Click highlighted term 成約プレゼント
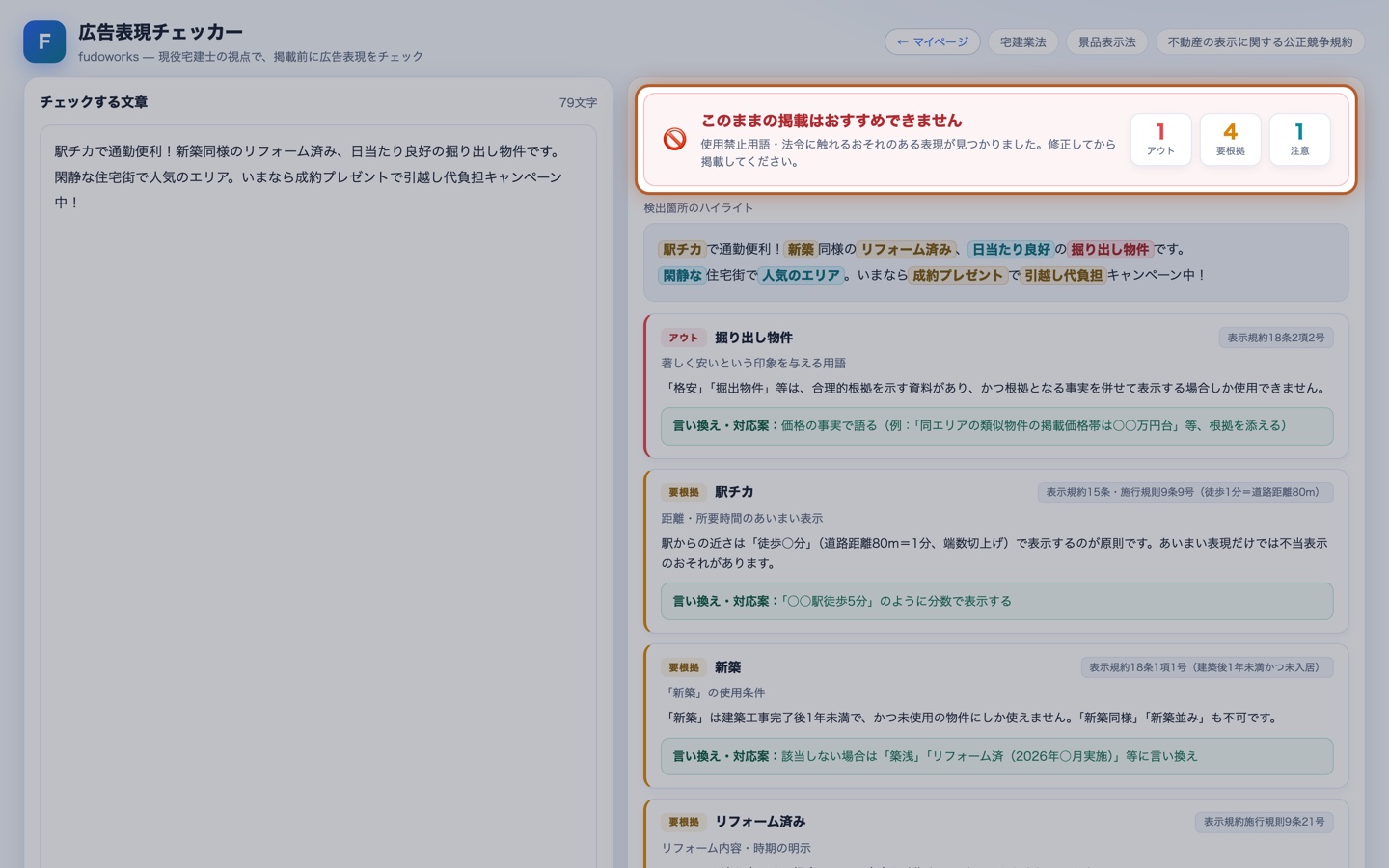The image size is (1389, 868). pyautogui.click(x=958, y=275)
